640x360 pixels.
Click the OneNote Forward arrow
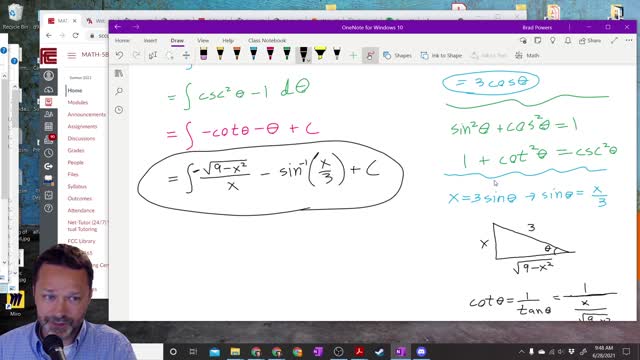click(x=136, y=27)
